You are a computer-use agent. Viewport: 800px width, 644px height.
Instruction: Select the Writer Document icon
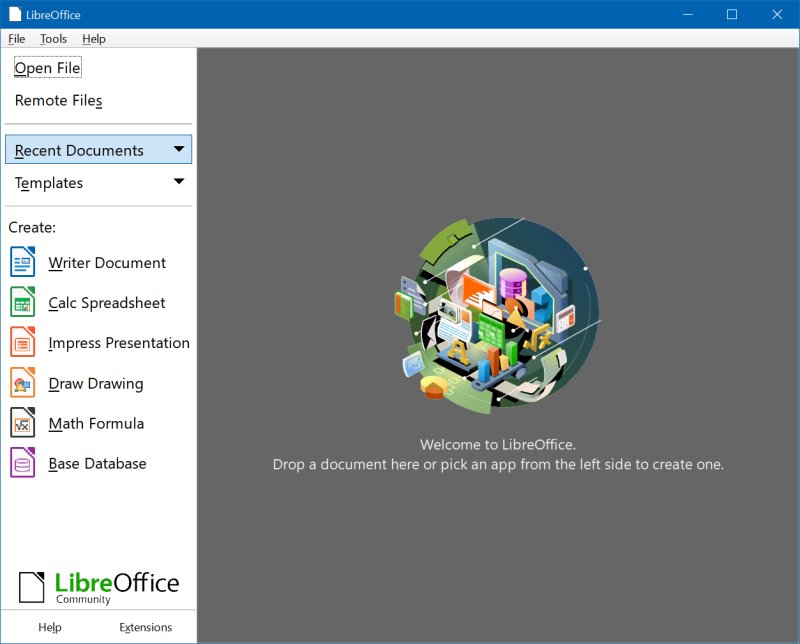point(25,262)
